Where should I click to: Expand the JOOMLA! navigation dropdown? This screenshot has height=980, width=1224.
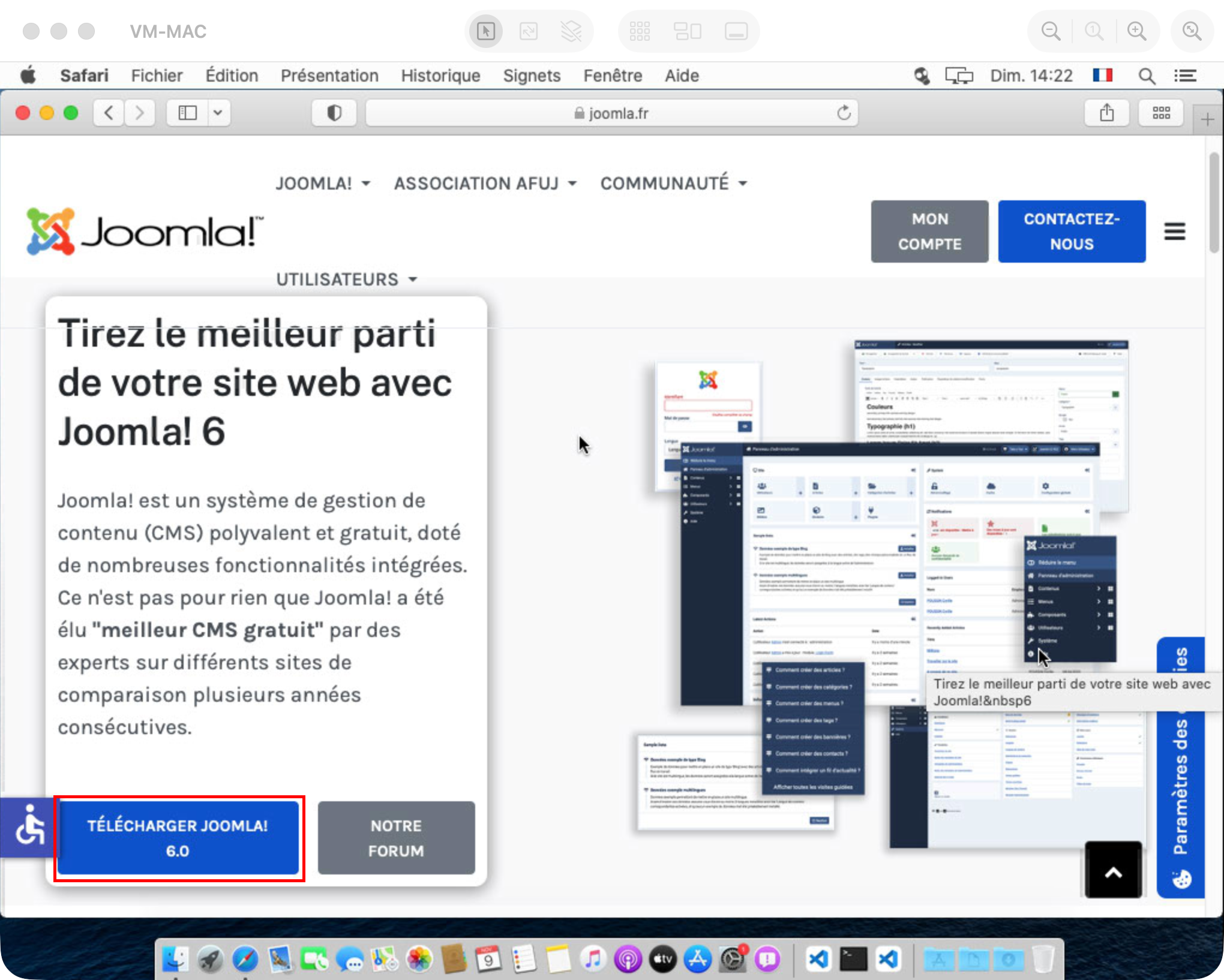(x=322, y=184)
